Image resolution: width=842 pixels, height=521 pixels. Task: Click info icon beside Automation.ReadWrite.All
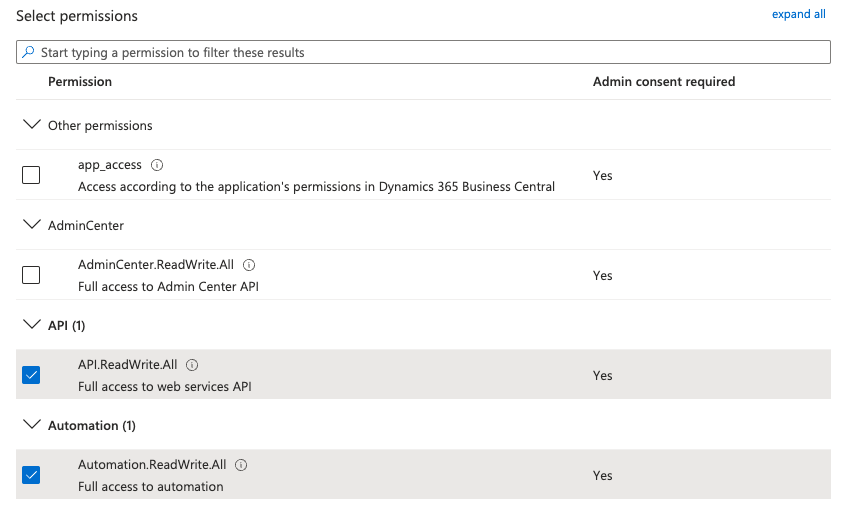click(x=241, y=465)
